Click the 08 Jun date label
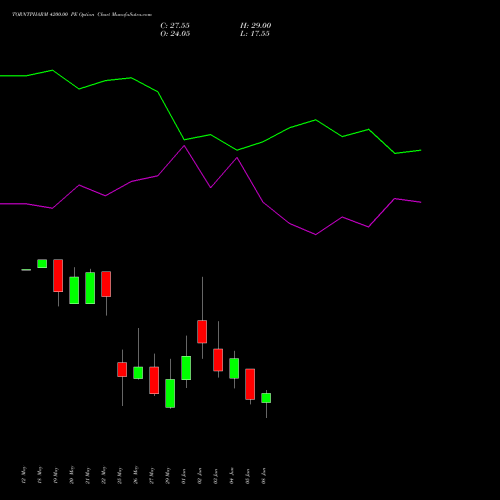The image size is (500, 500). coord(264,476)
